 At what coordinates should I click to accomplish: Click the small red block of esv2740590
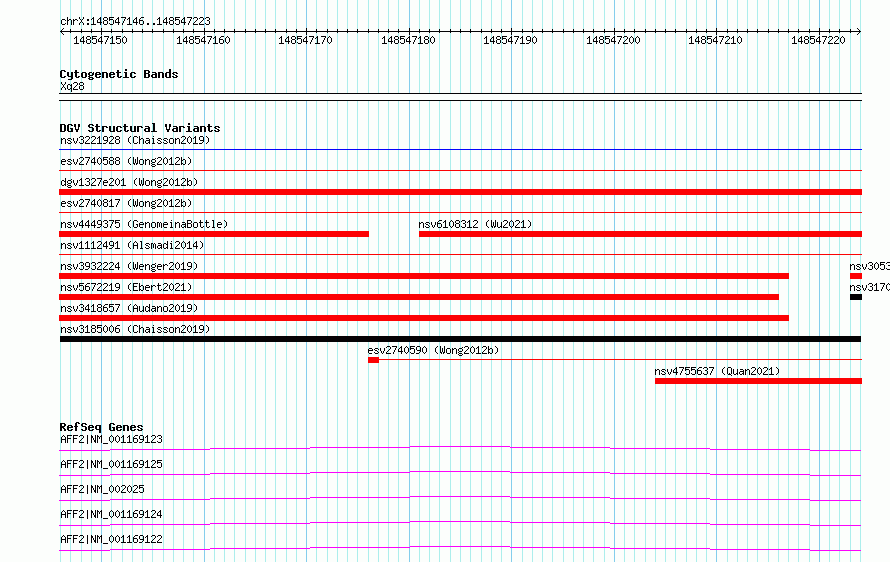coord(373,360)
